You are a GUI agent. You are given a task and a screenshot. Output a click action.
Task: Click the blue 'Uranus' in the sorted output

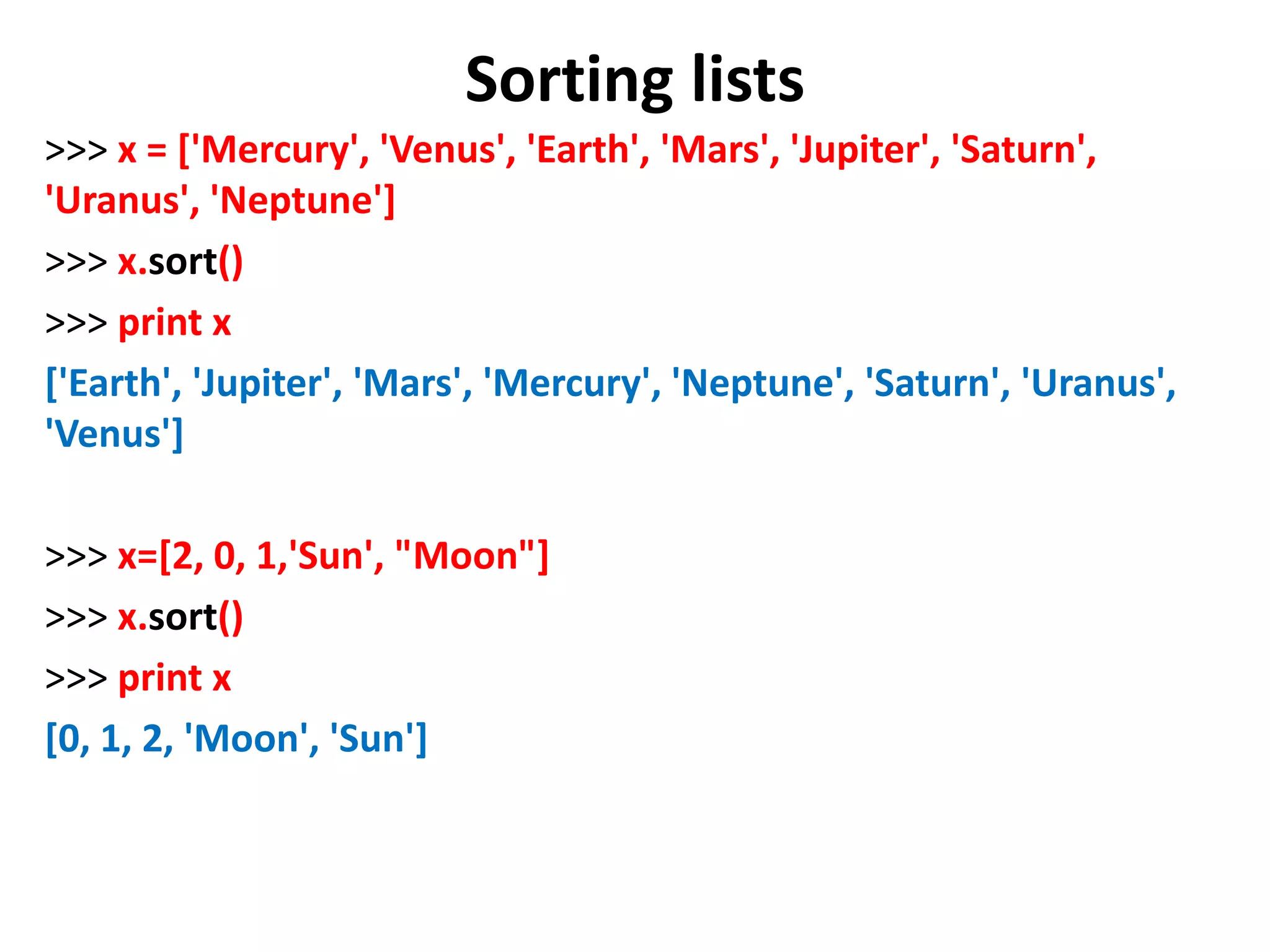[1093, 384]
